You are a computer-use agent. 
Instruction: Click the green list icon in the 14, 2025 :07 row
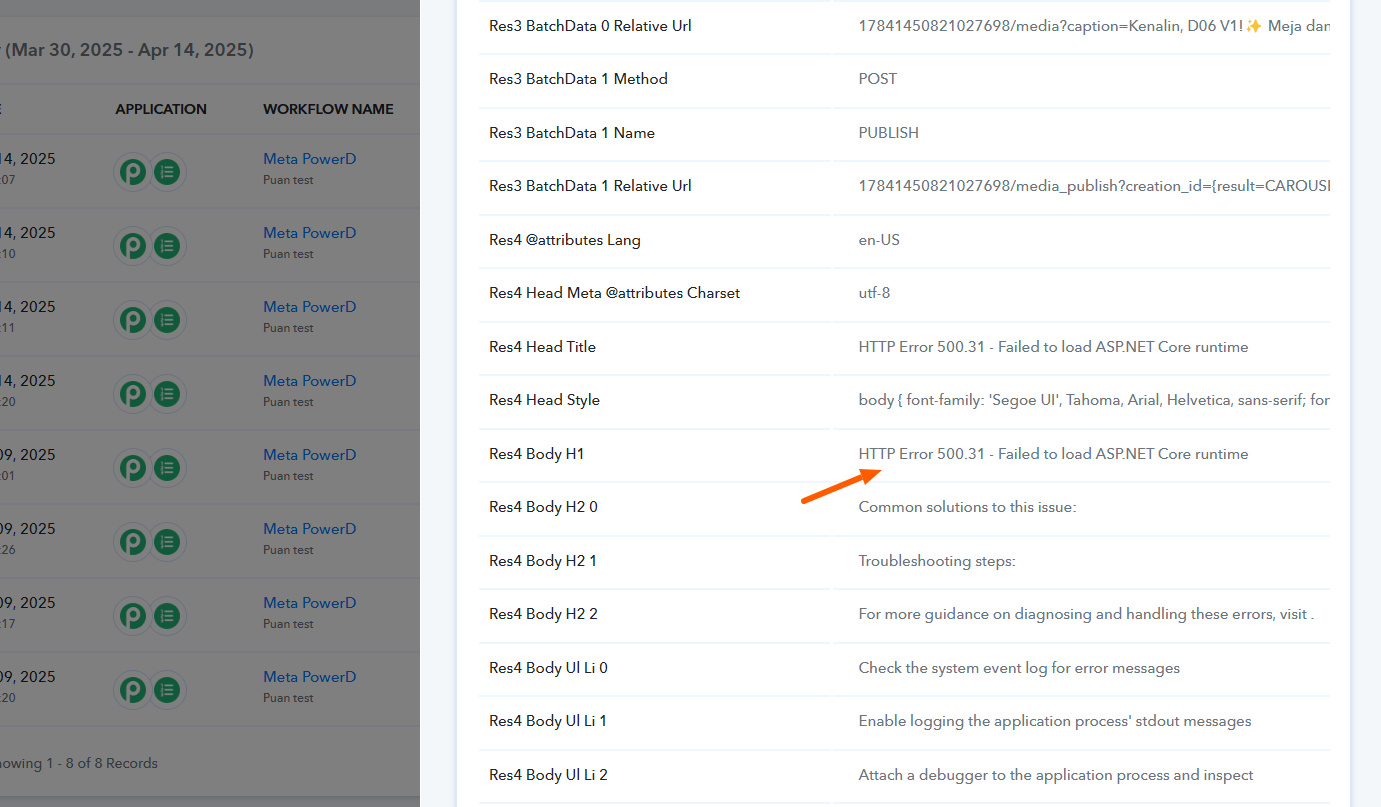(167, 172)
